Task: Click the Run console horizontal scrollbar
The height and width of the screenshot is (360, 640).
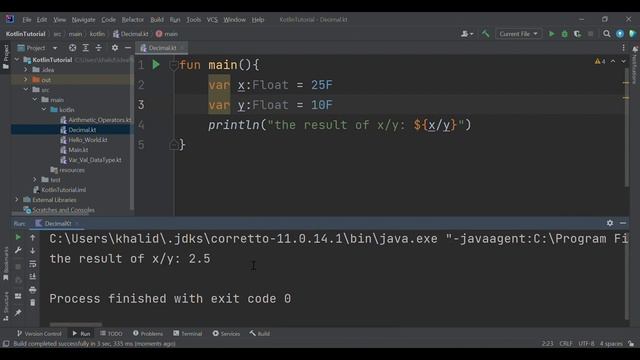Action: point(76,325)
